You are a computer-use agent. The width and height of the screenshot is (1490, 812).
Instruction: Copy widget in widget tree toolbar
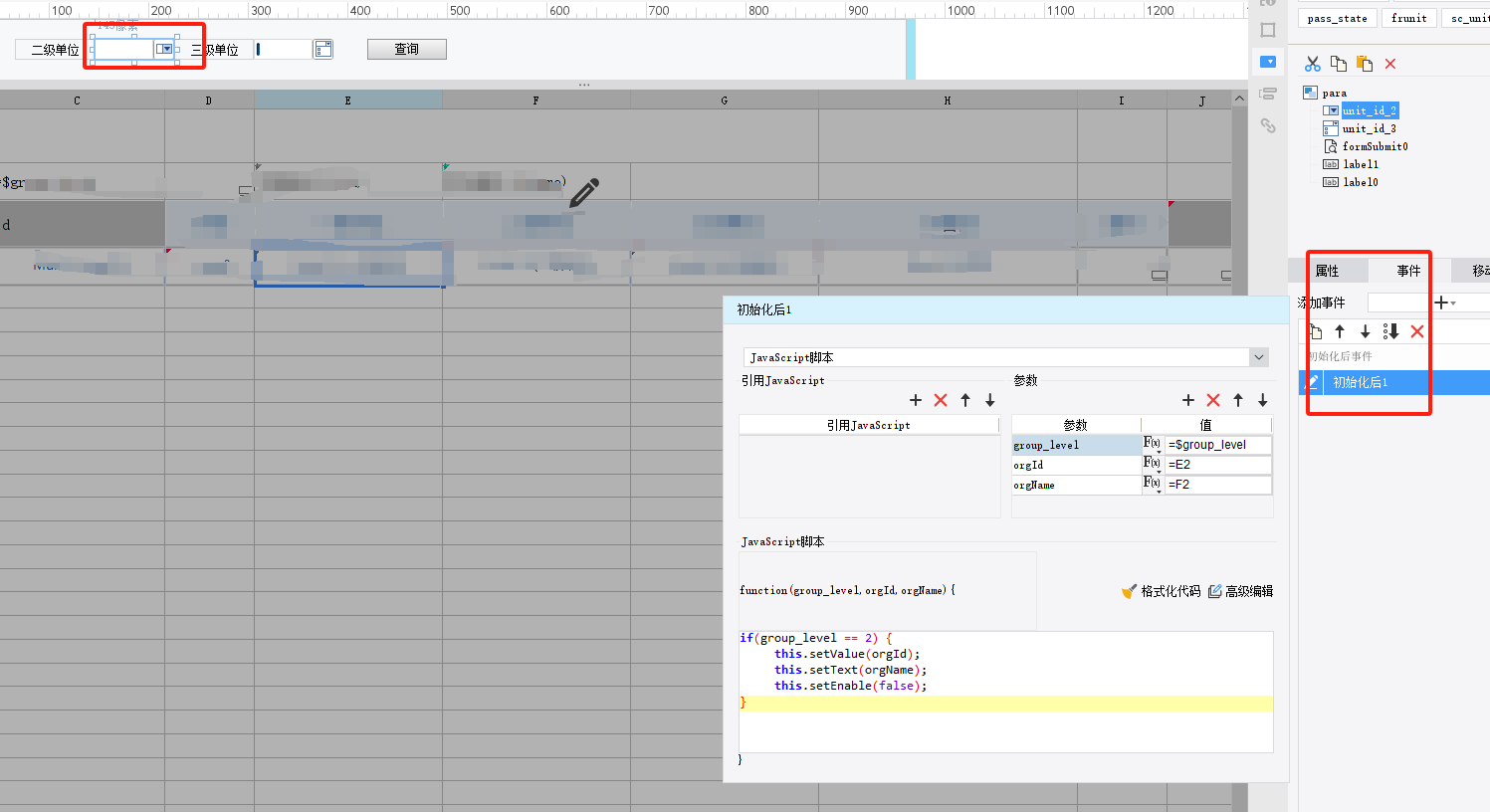1339,64
